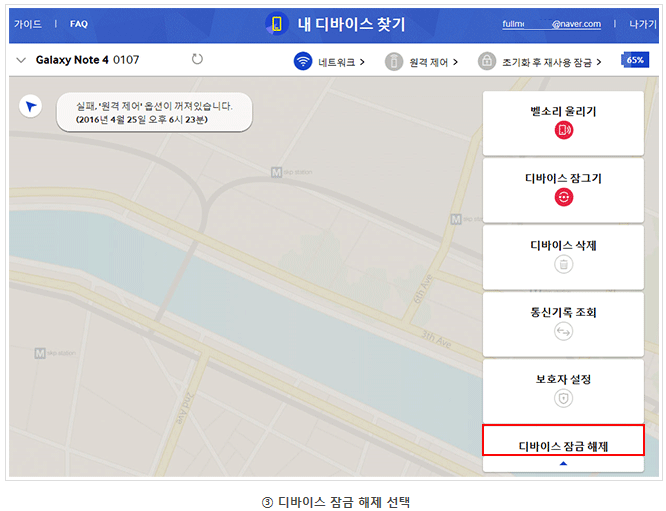
Task: Click the metro station marker at map top
Action: pos(277,172)
